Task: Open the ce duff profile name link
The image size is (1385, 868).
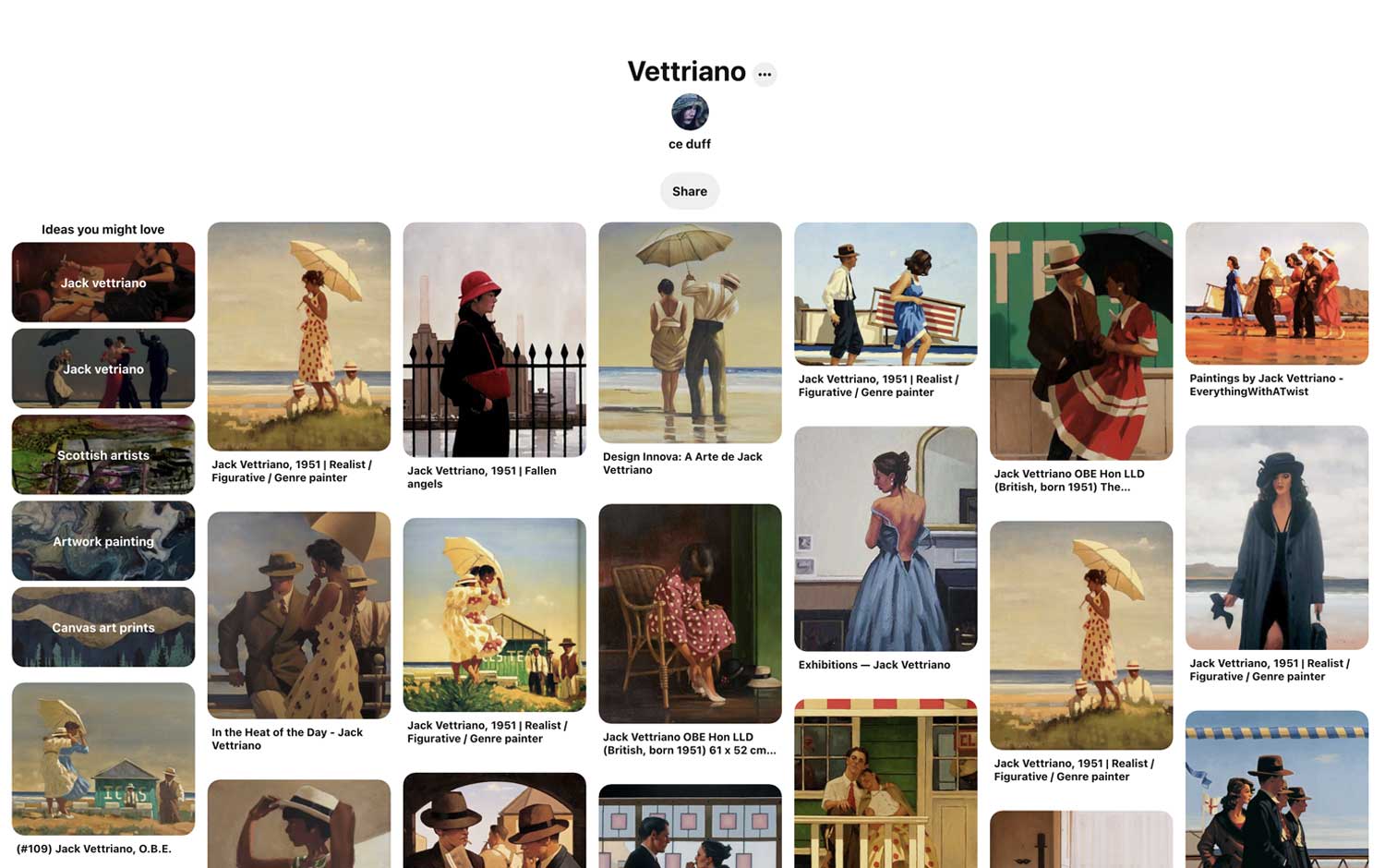Action: coord(690,144)
